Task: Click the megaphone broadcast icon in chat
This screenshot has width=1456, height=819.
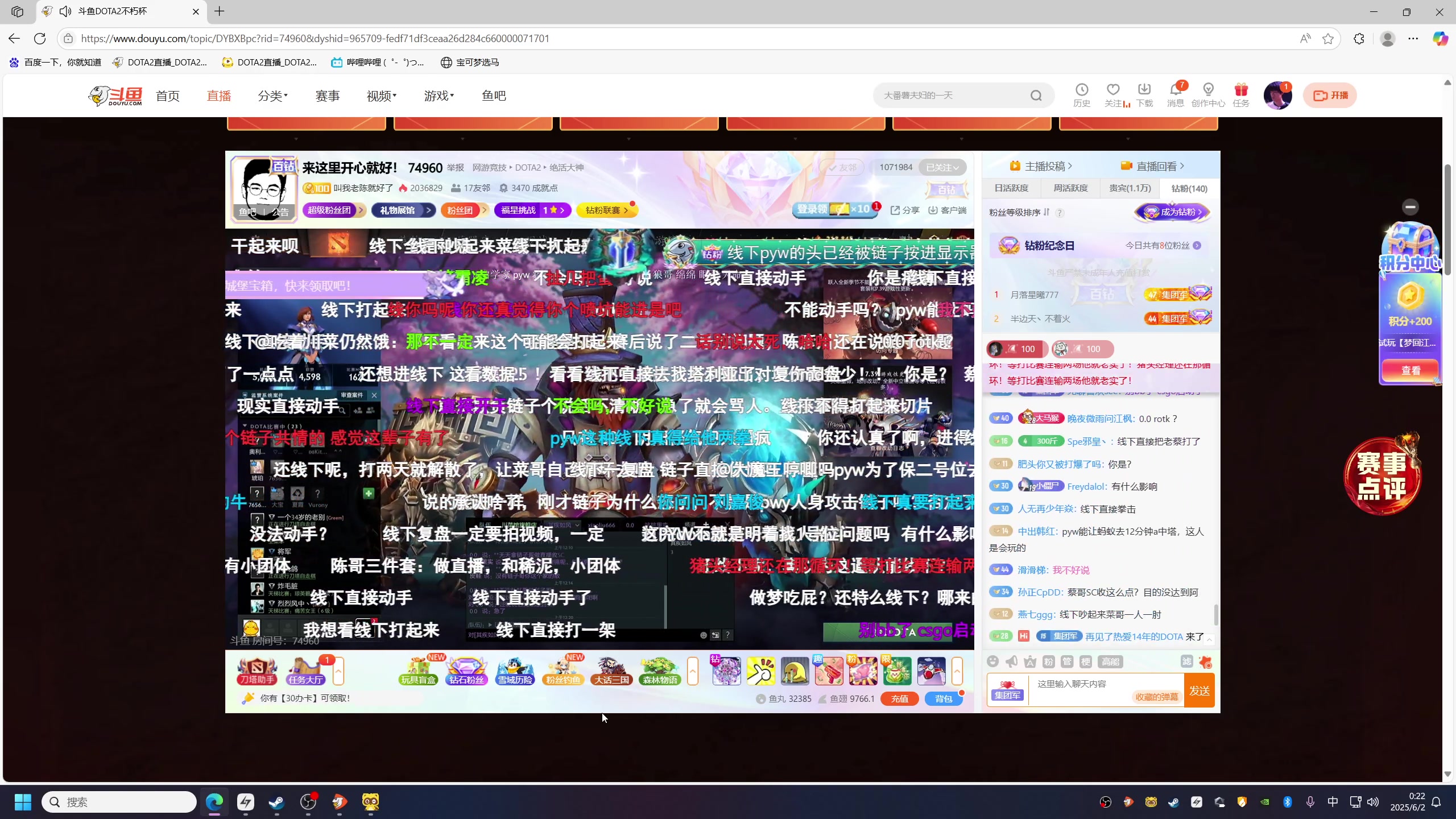Action: coord(1012,661)
